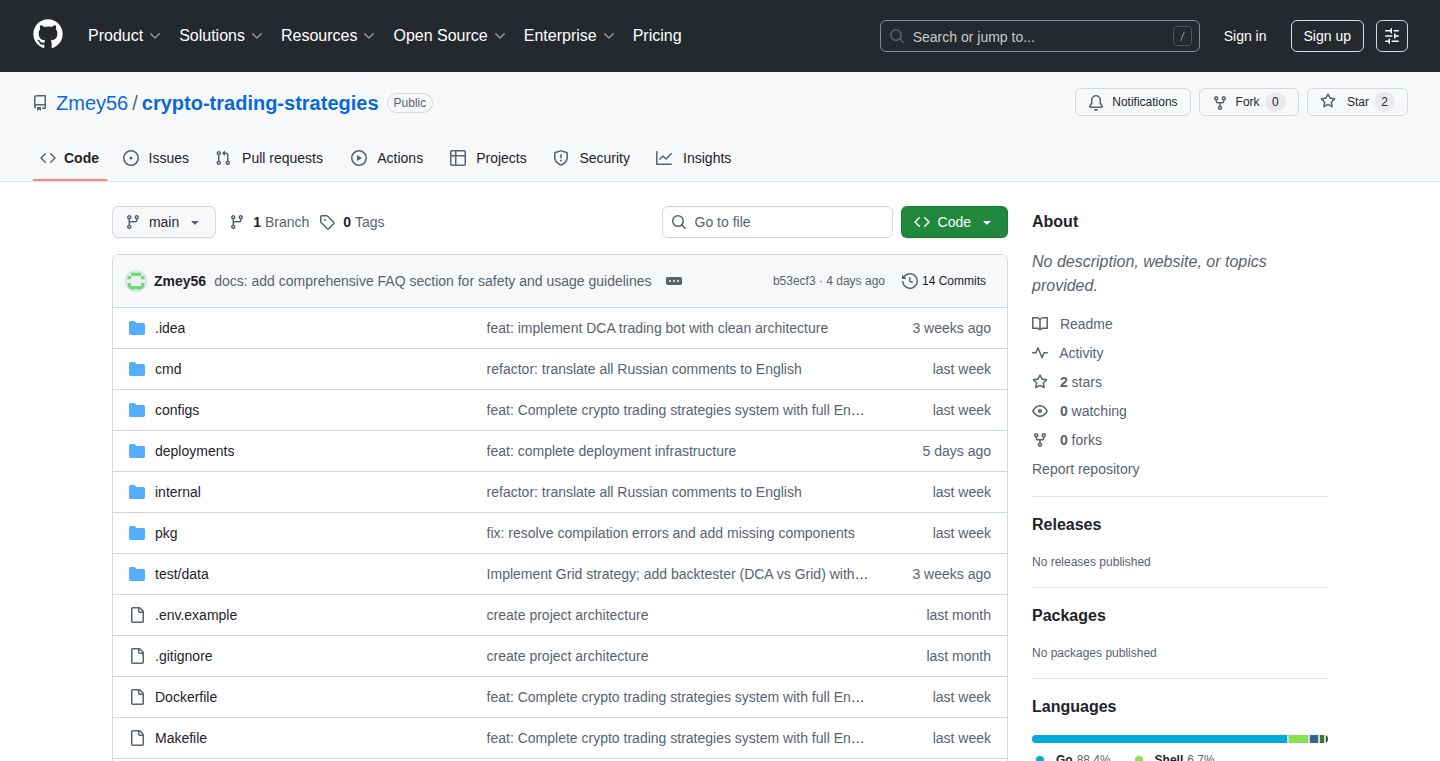
Task: View the 14 Commits history
Action: coord(944,281)
